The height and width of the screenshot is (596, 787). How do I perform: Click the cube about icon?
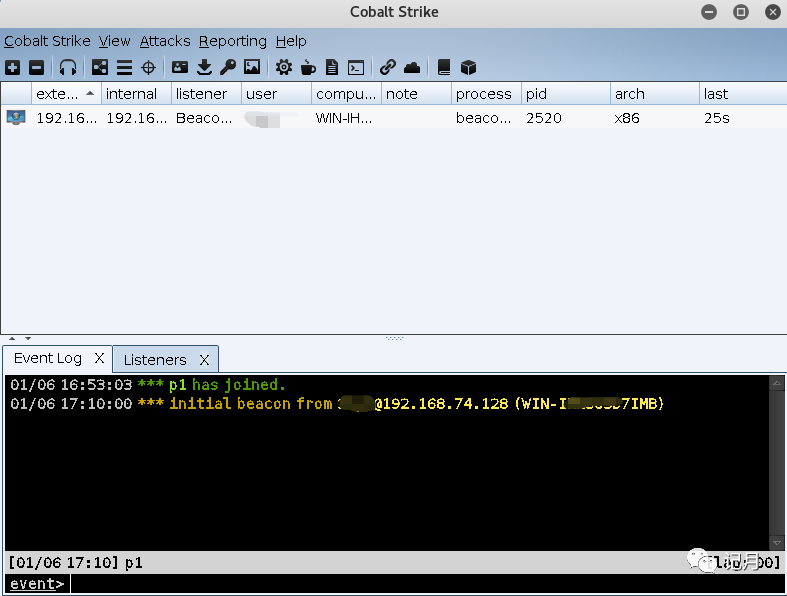(468, 67)
